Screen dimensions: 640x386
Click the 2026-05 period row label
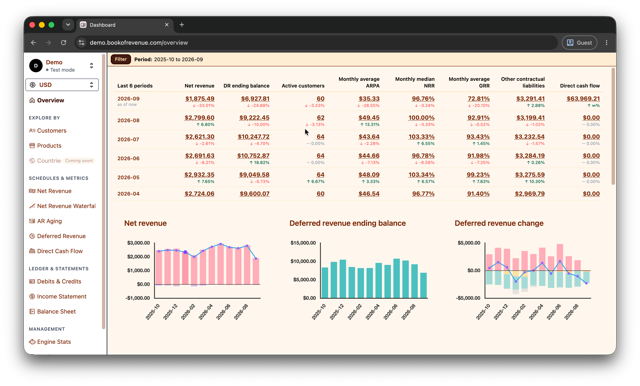(x=128, y=177)
